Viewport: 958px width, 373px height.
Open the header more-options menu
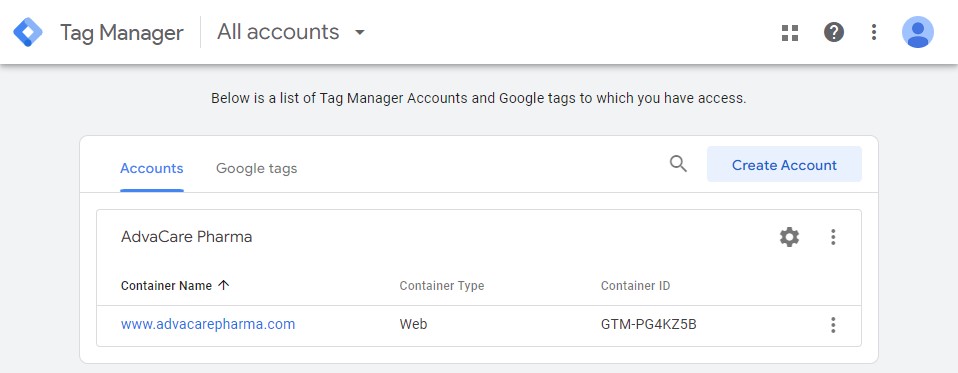click(874, 32)
